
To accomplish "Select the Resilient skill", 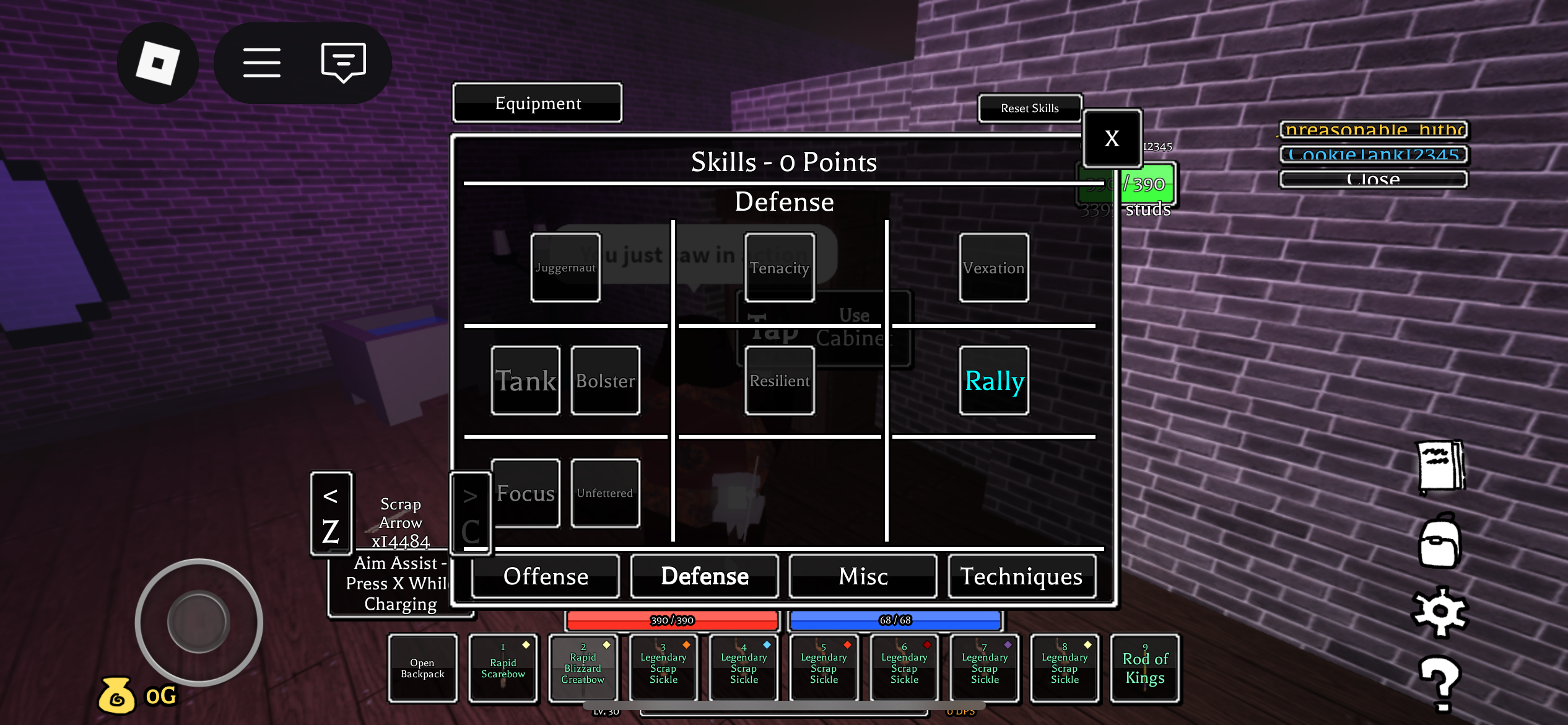I will coord(780,380).
